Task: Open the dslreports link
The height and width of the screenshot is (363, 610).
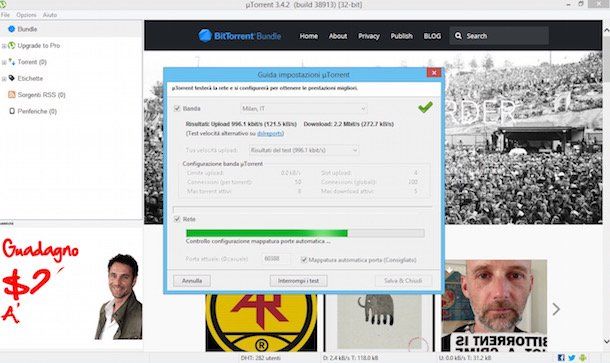Action: pyautogui.click(x=270, y=133)
